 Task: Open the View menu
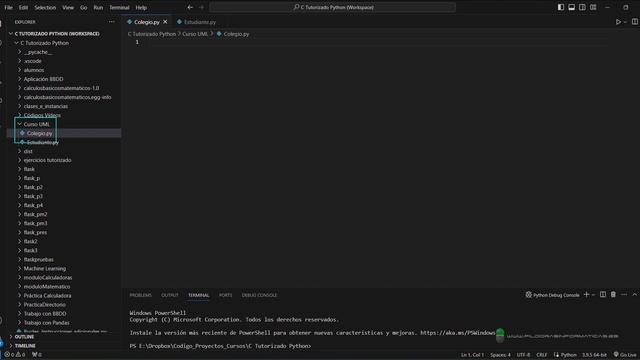[x=68, y=7]
